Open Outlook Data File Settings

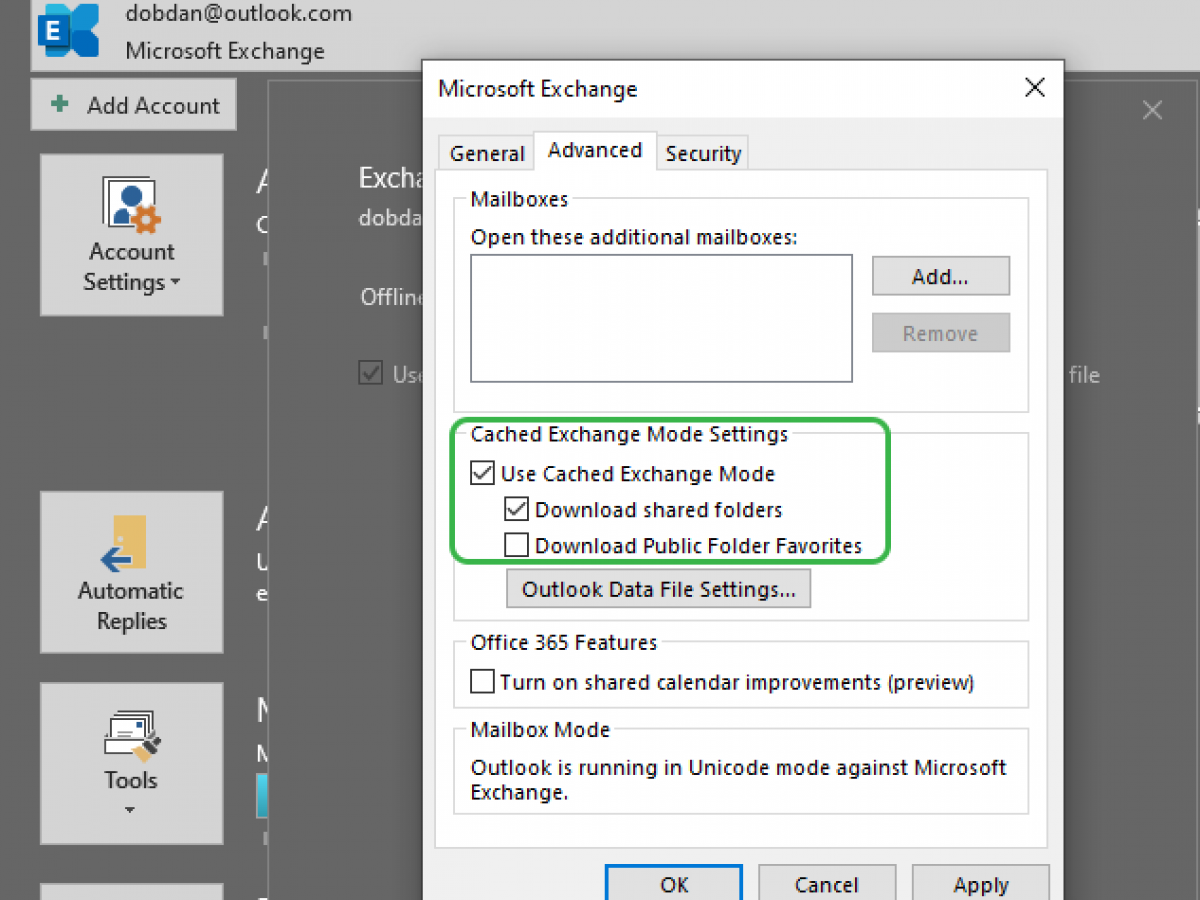point(659,589)
